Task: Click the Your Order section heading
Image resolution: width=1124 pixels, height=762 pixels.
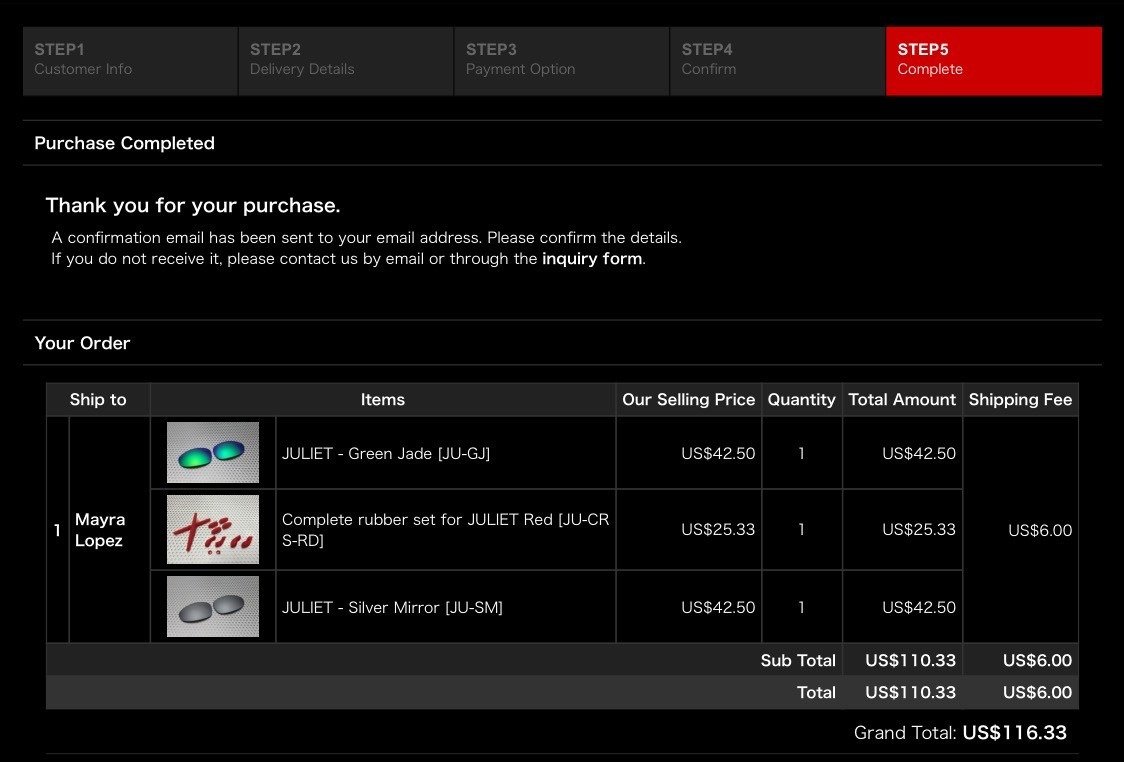Action: coord(82,343)
